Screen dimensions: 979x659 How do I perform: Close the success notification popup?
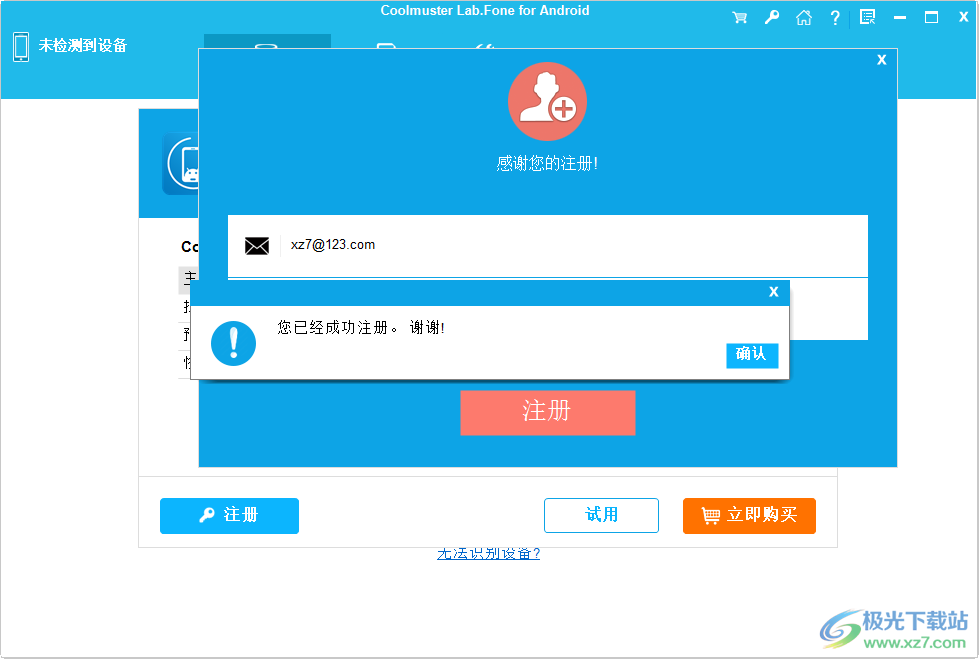[773, 291]
